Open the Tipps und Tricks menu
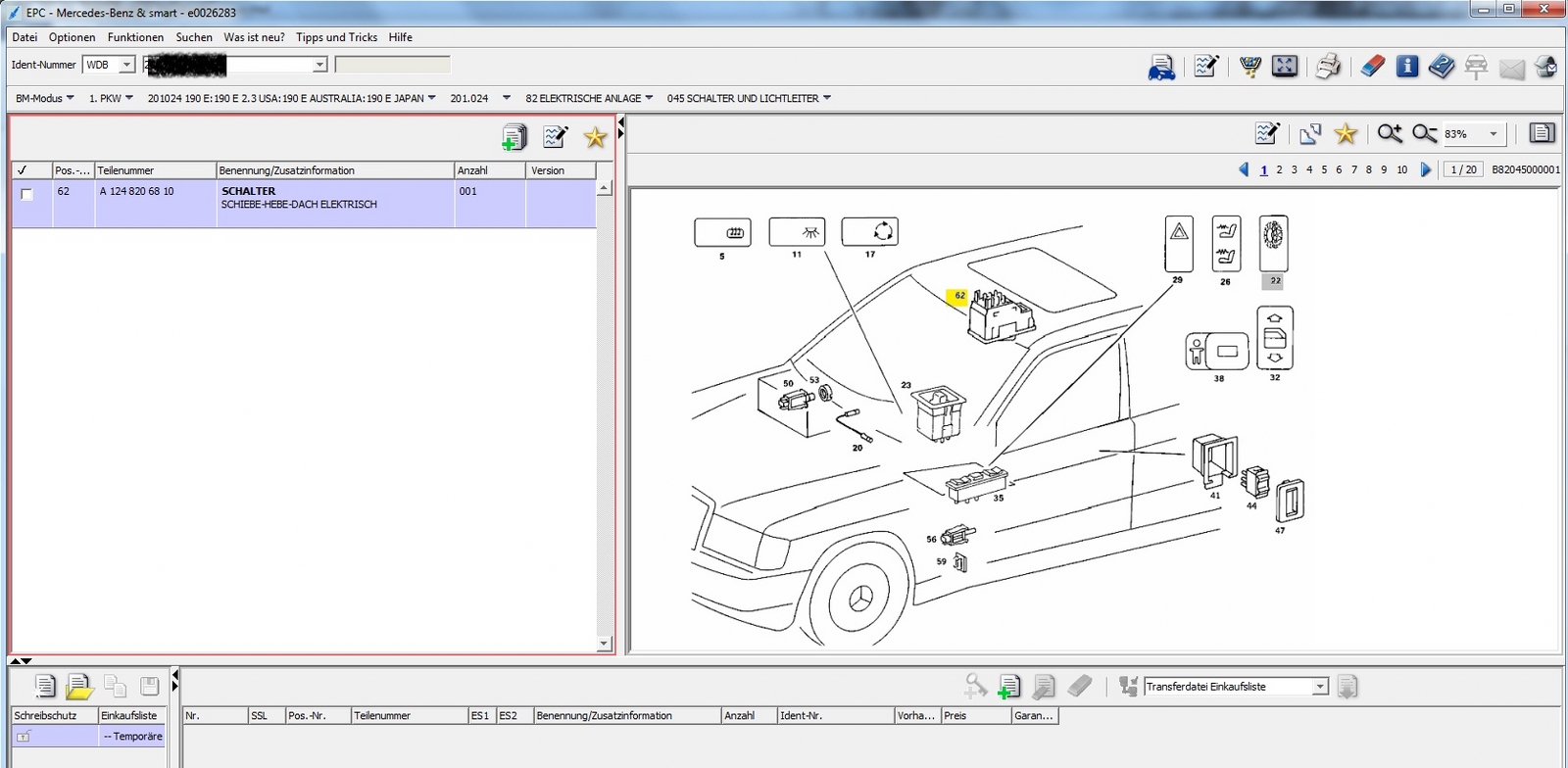 coord(336,37)
